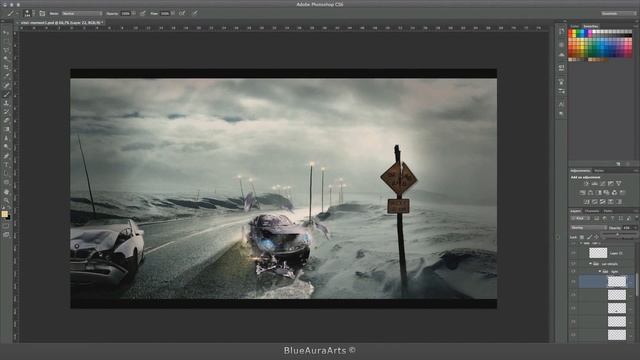Open the layer blend mode dropdown
The image size is (640, 360).
[588, 227]
